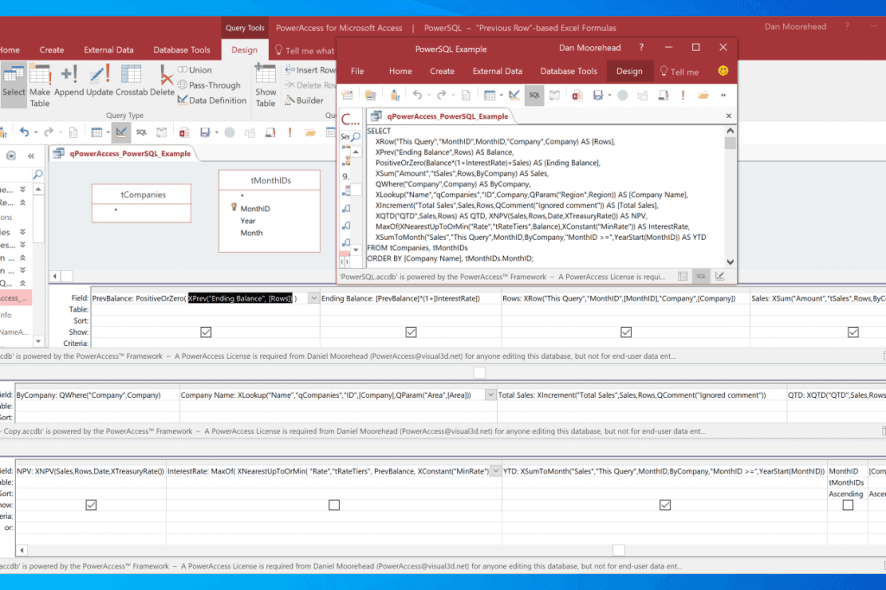The image size is (886, 590).
Task: Collapse the navigation pane with double chevron
Action: (31, 155)
